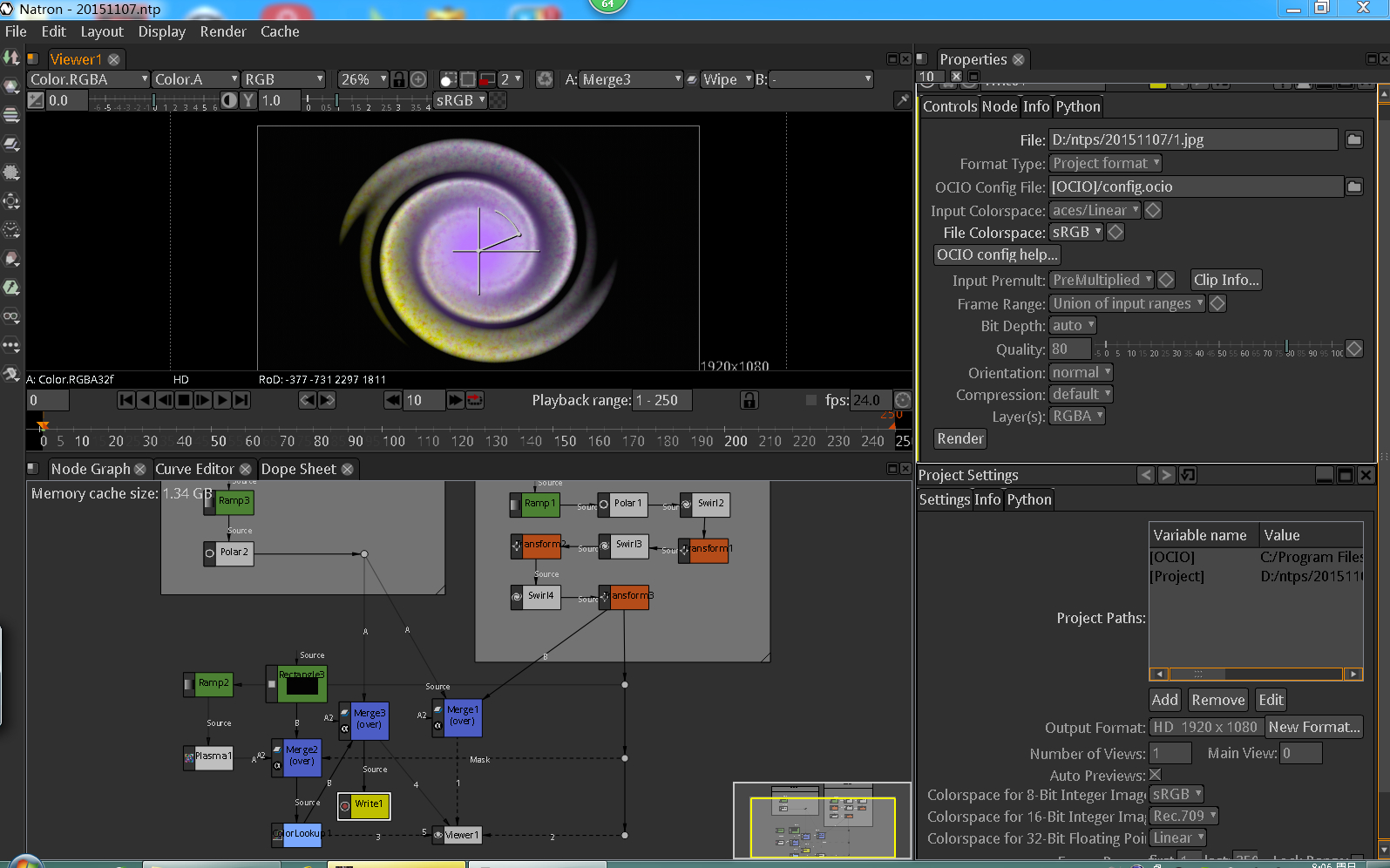
Task: Toggle the Auto Previews checkbox
Action: (x=1156, y=775)
